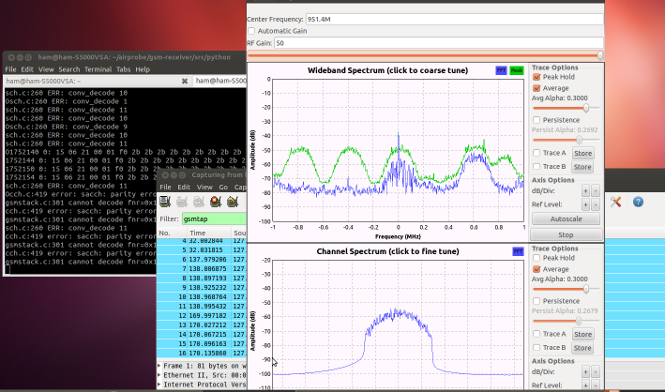The image size is (665, 392).
Task: Open preferences using wrench and screwdriver icon
Action: pyautogui.click(x=616, y=202)
